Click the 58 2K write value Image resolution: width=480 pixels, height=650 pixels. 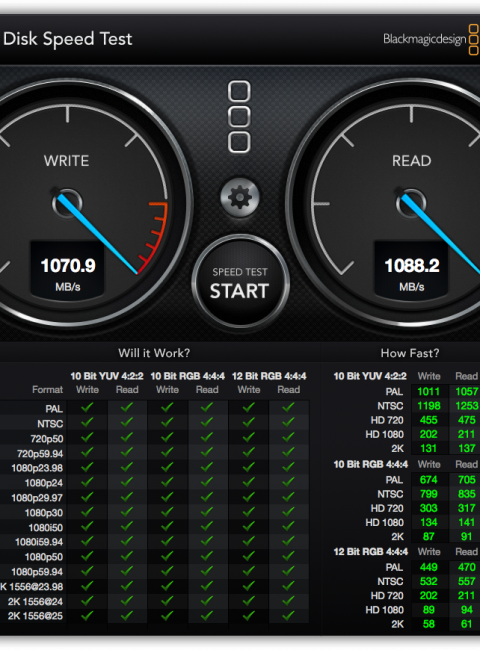pyautogui.click(x=429, y=624)
